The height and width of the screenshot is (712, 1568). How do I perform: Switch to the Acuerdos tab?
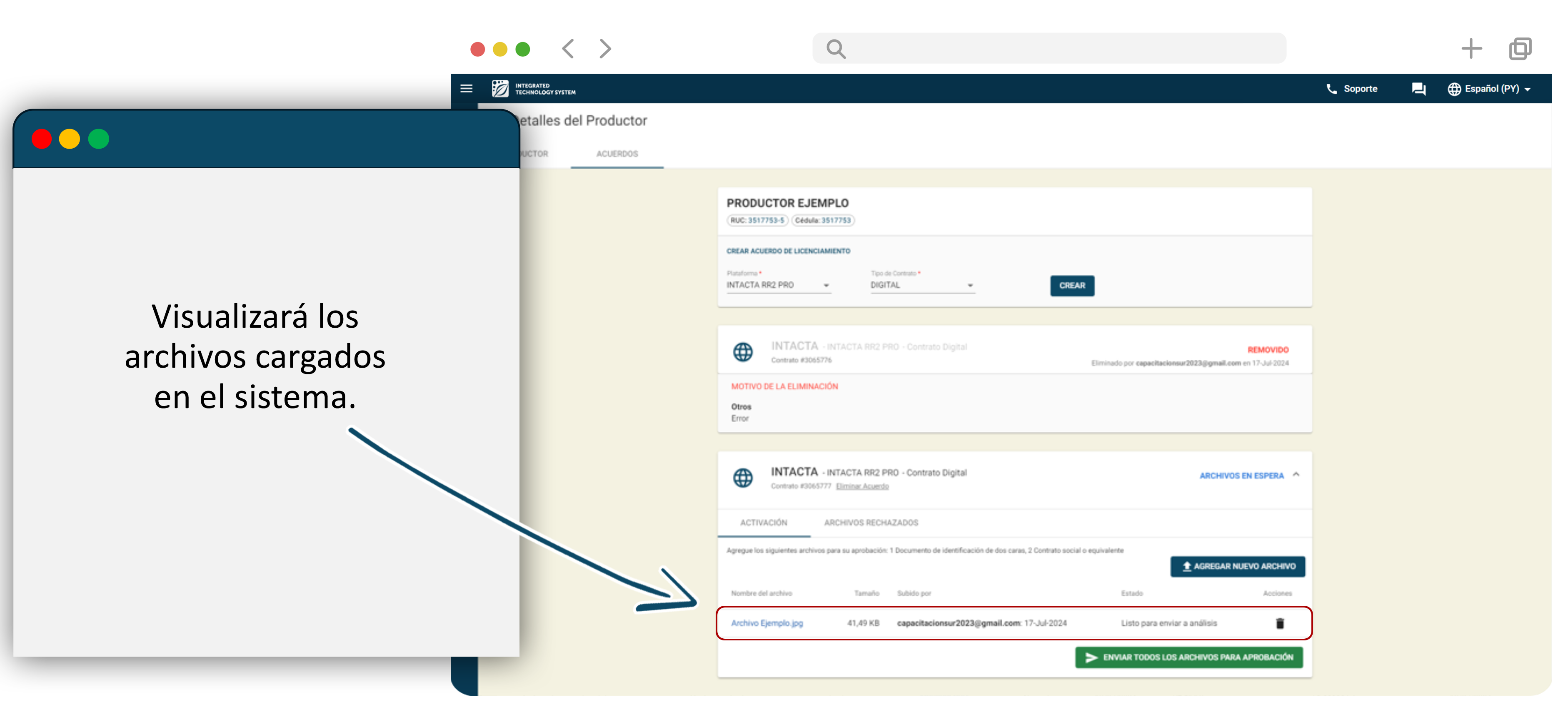pyautogui.click(x=617, y=154)
